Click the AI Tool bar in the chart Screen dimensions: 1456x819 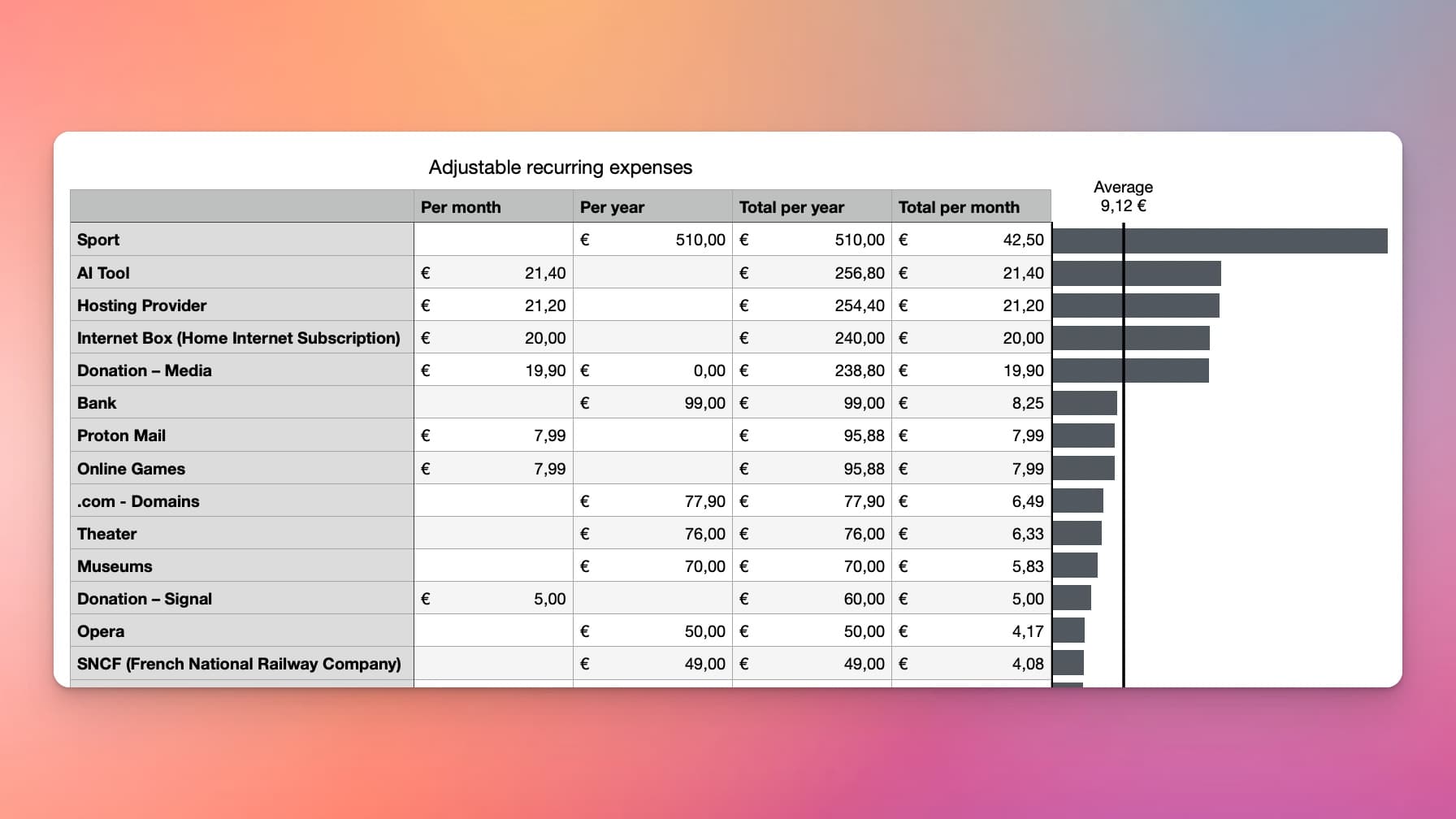click(x=1137, y=273)
